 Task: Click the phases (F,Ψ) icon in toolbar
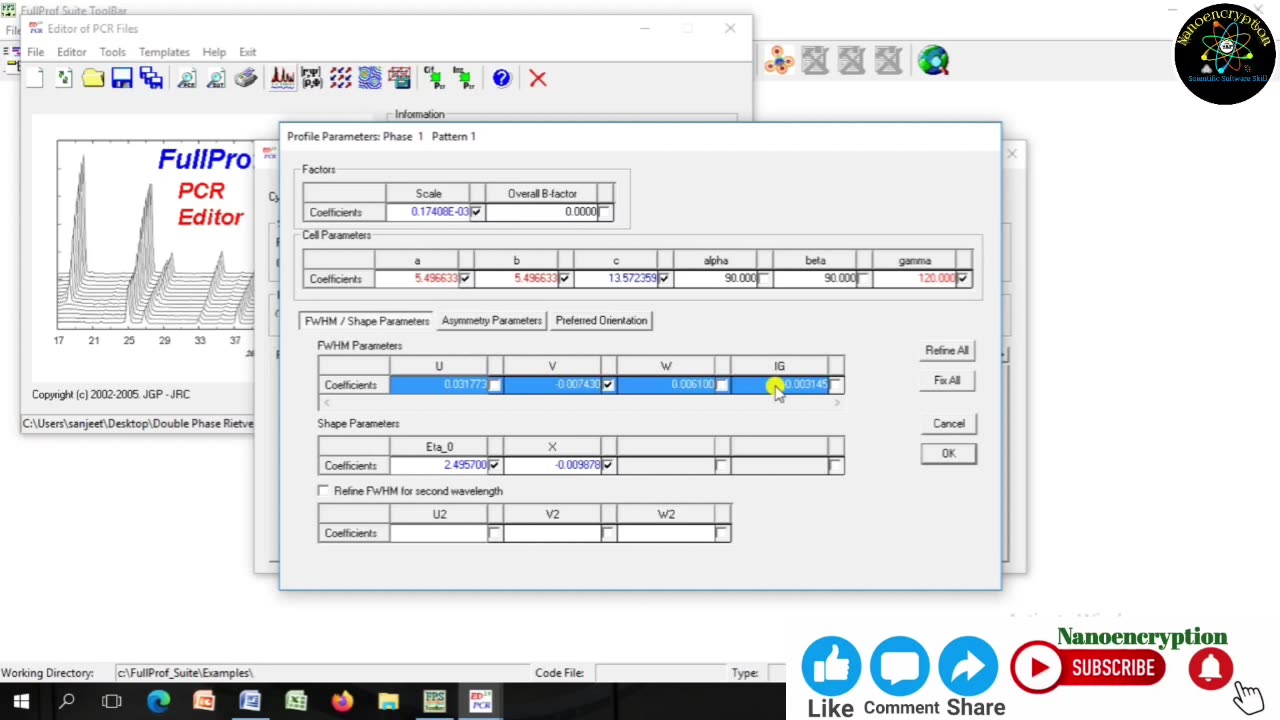311,78
